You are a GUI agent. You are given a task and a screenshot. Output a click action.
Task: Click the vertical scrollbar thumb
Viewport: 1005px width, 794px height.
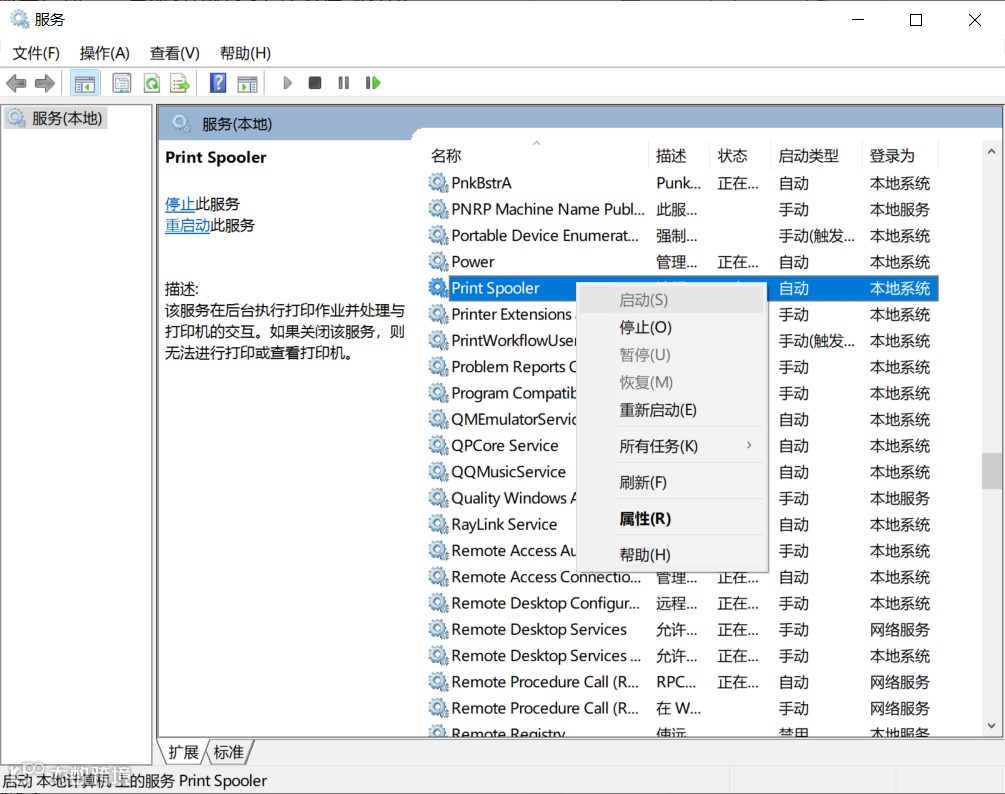[x=992, y=471]
